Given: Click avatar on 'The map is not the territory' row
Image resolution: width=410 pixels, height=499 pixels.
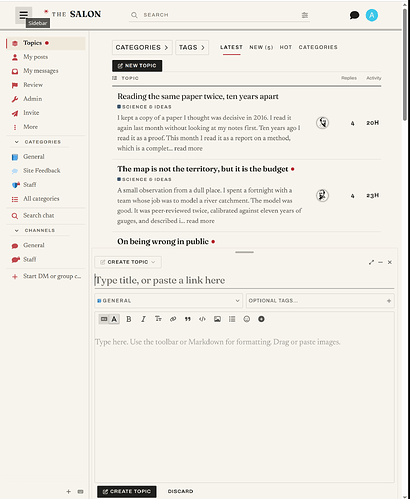Looking at the screenshot, I should pyautogui.click(x=322, y=195).
